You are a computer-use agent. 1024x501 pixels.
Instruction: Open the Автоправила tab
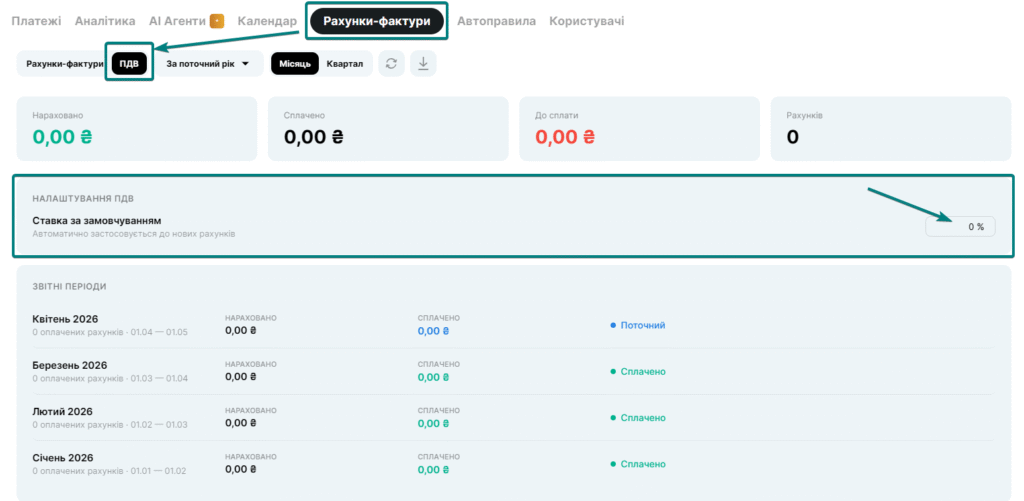tap(496, 21)
